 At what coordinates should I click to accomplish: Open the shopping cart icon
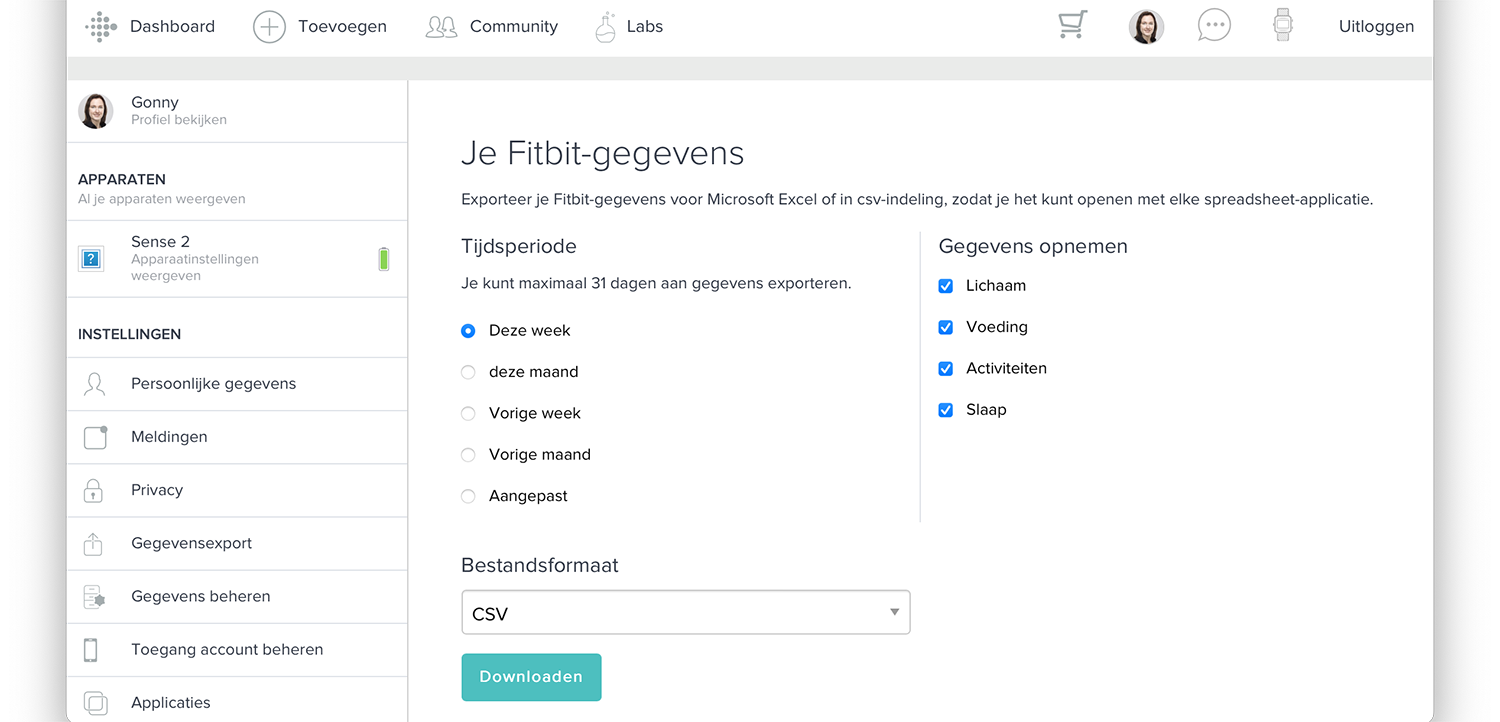click(1072, 26)
